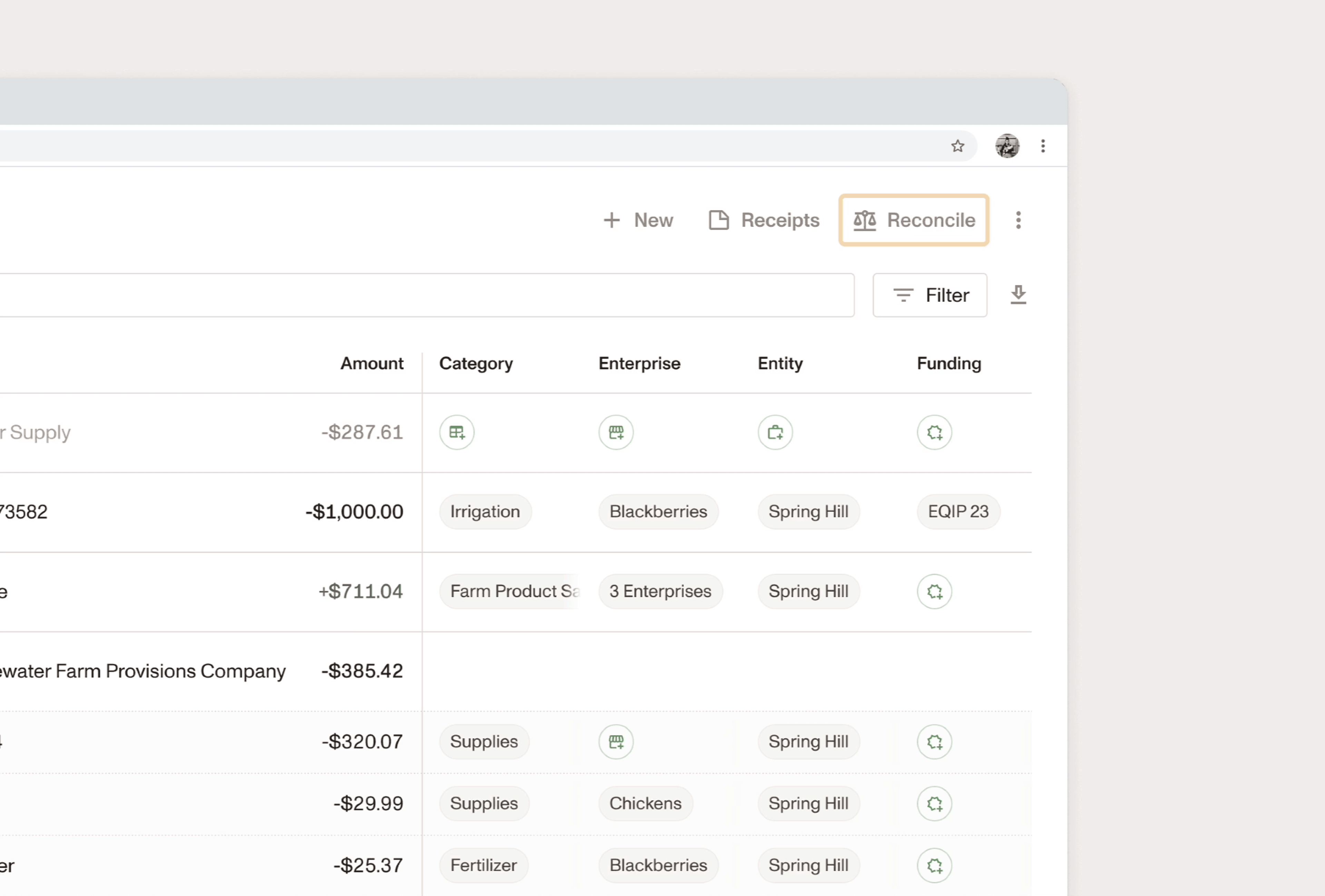Image resolution: width=1325 pixels, height=896 pixels.
Task: Click add enterprise icon in -$287.61 row
Action: pos(616,433)
